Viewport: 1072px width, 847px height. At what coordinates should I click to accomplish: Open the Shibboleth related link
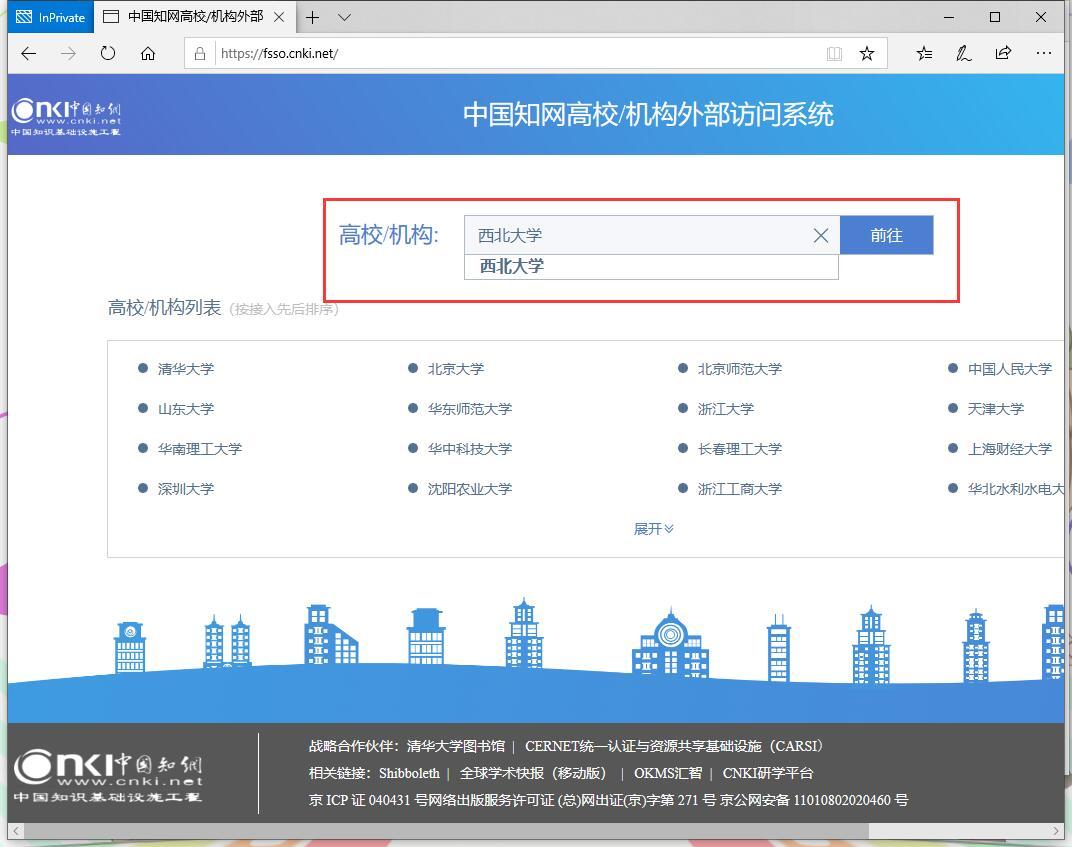tap(410, 773)
